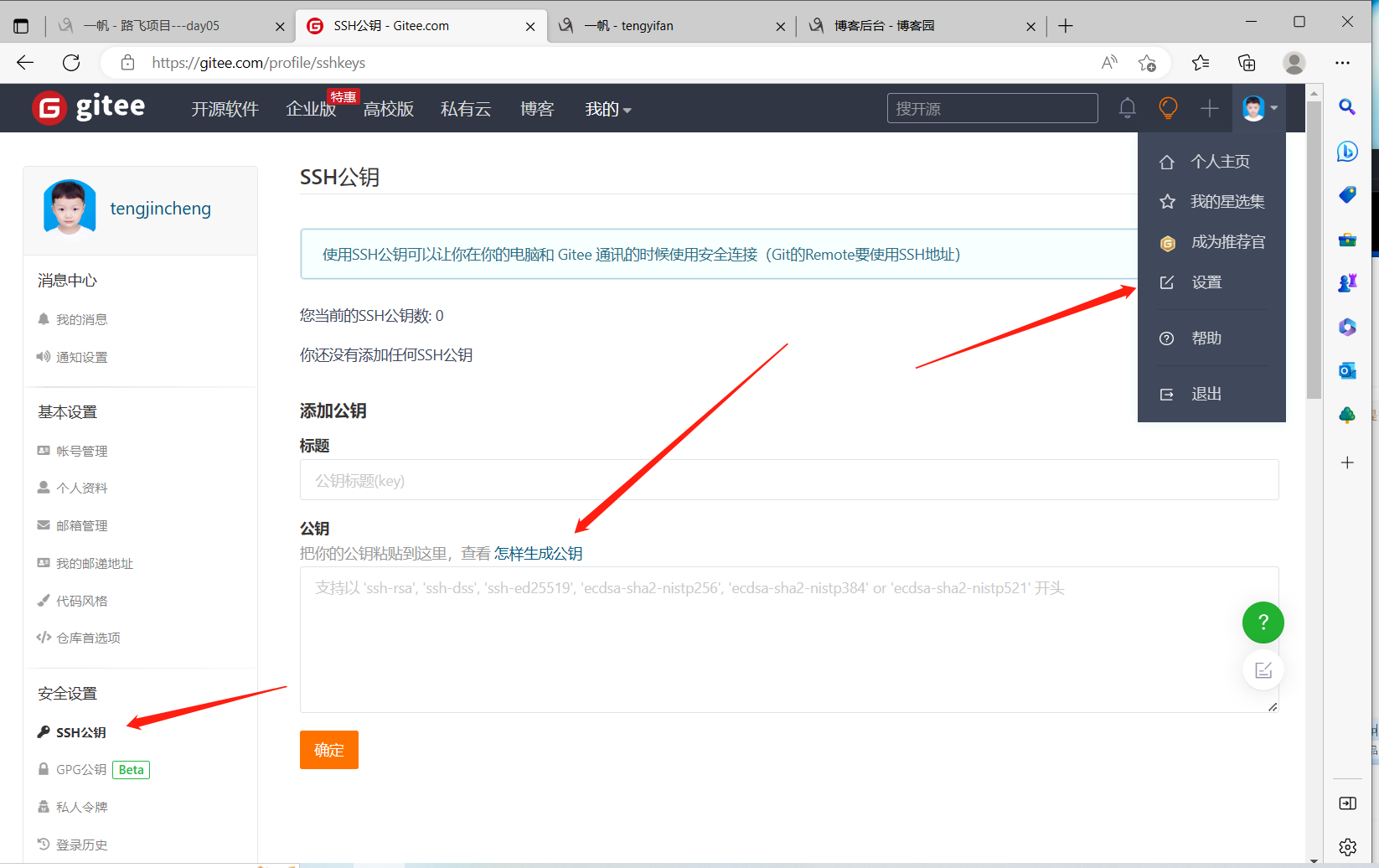
Task: Switch to 博客后台 - 博客园 tab
Action: 922,26
